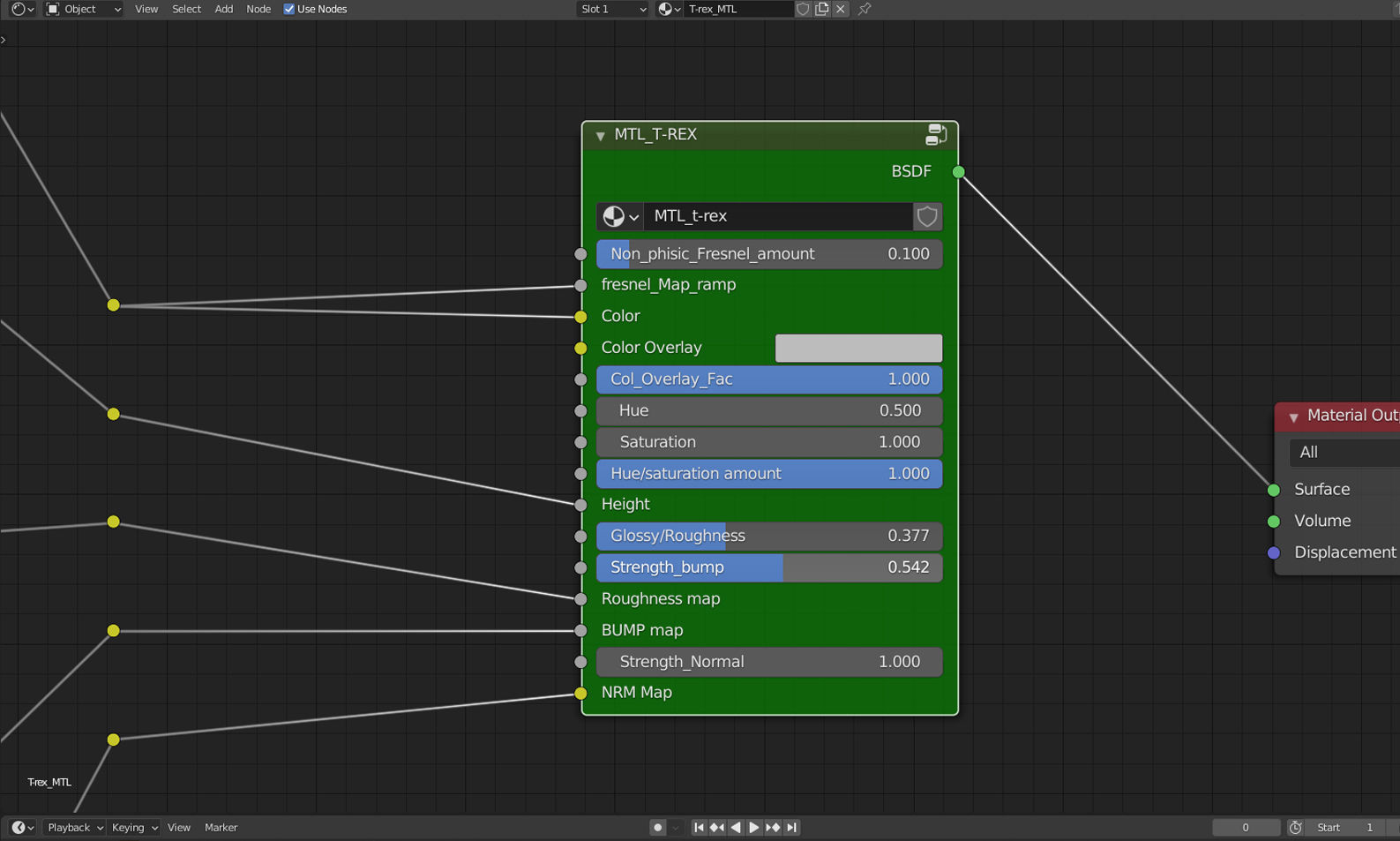Screen dimensions: 1400x841
Task: Adjust the Non_phisic_Fresnel_amount slider
Action: coord(769,254)
